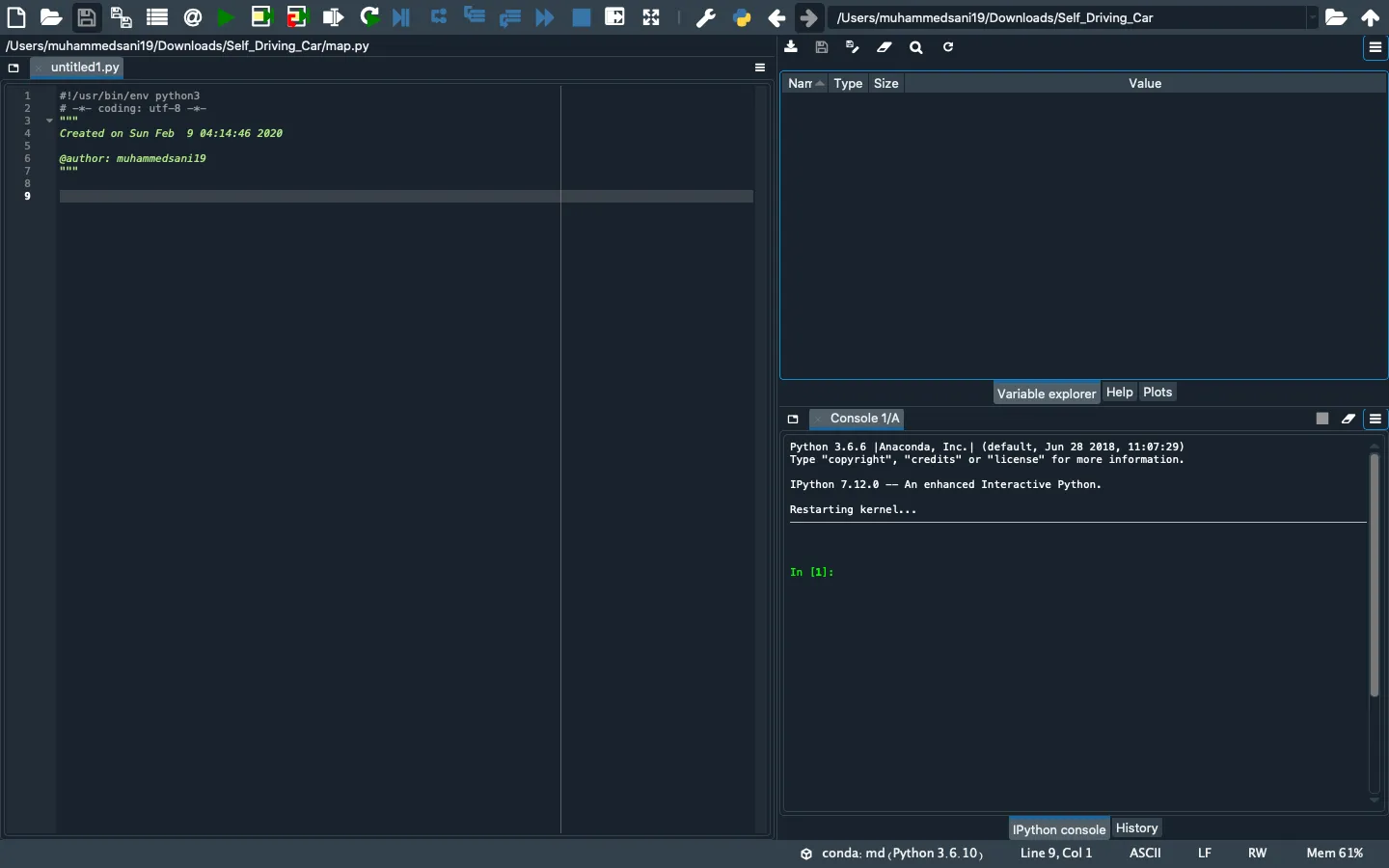The width and height of the screenshot is (1389, 868).
Task: Run the current line in debugger
Action: pyautogui.click(x=439, y=16)
